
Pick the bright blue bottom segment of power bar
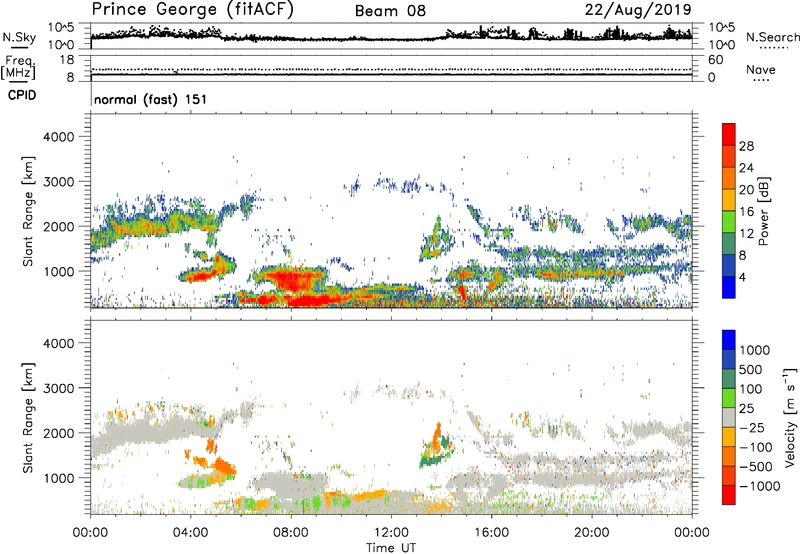point(729,287)
